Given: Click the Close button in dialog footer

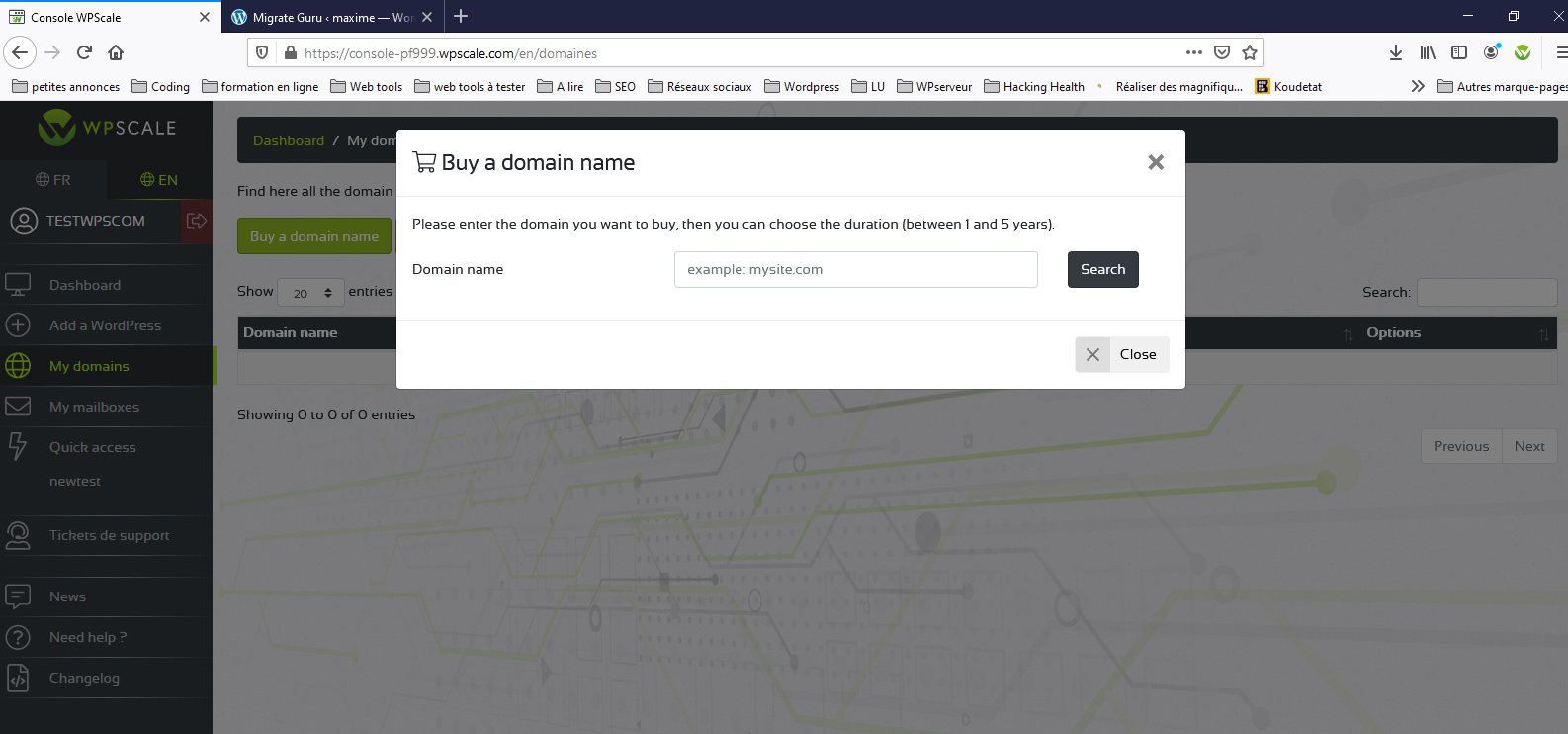Looking at the screenshot, I should [1122, 354].
